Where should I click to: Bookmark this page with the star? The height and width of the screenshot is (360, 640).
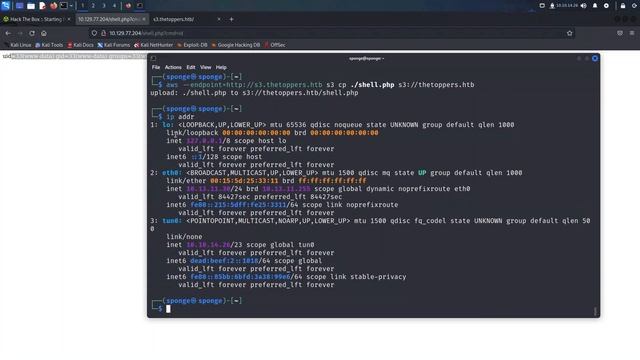click(569, 33)
